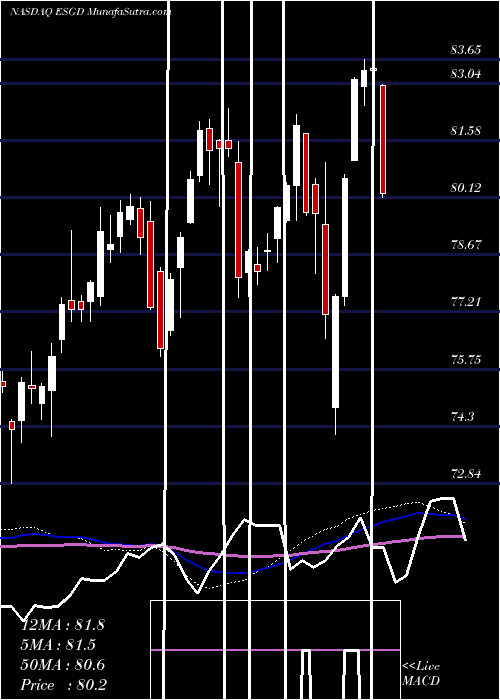
Task: Click the 12MA : 81.8 readout
Action: (63, 625)
